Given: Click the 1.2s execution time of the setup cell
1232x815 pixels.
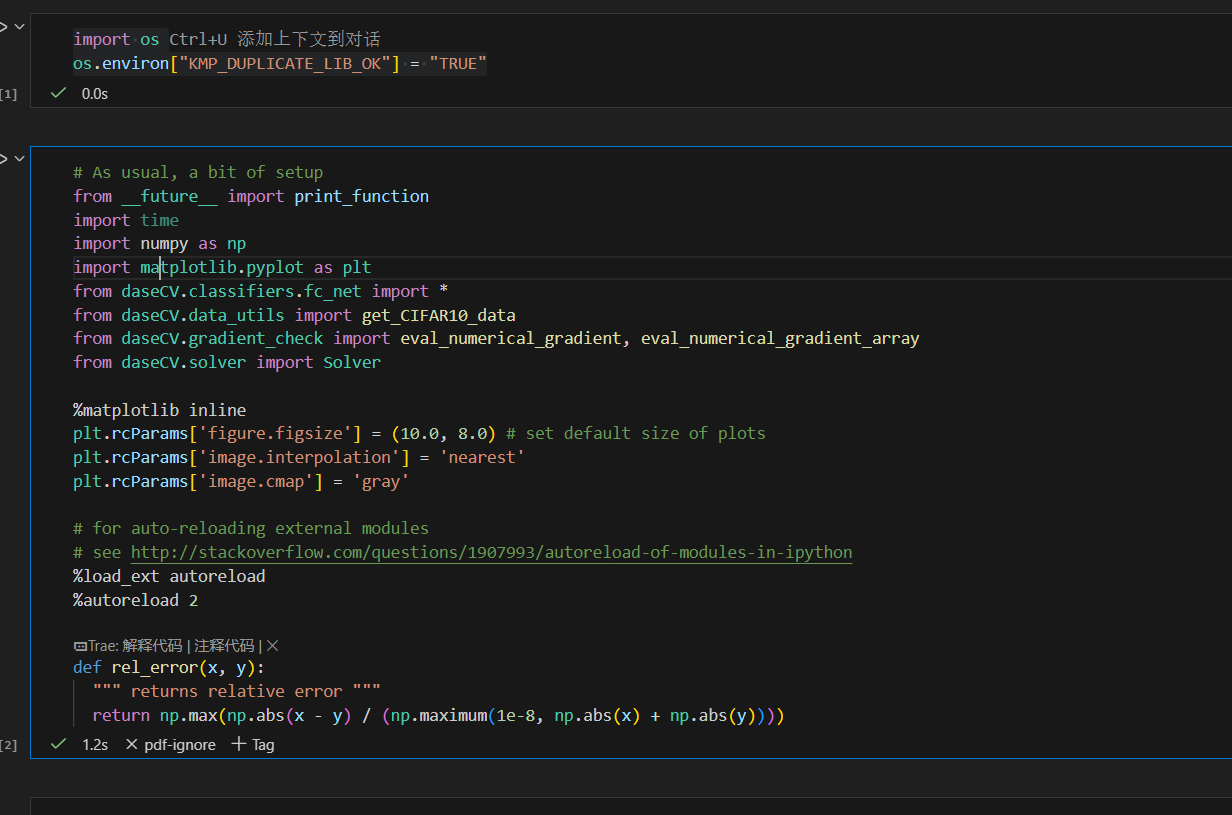Looking at the screenshot, I should [x=95, y=744].
